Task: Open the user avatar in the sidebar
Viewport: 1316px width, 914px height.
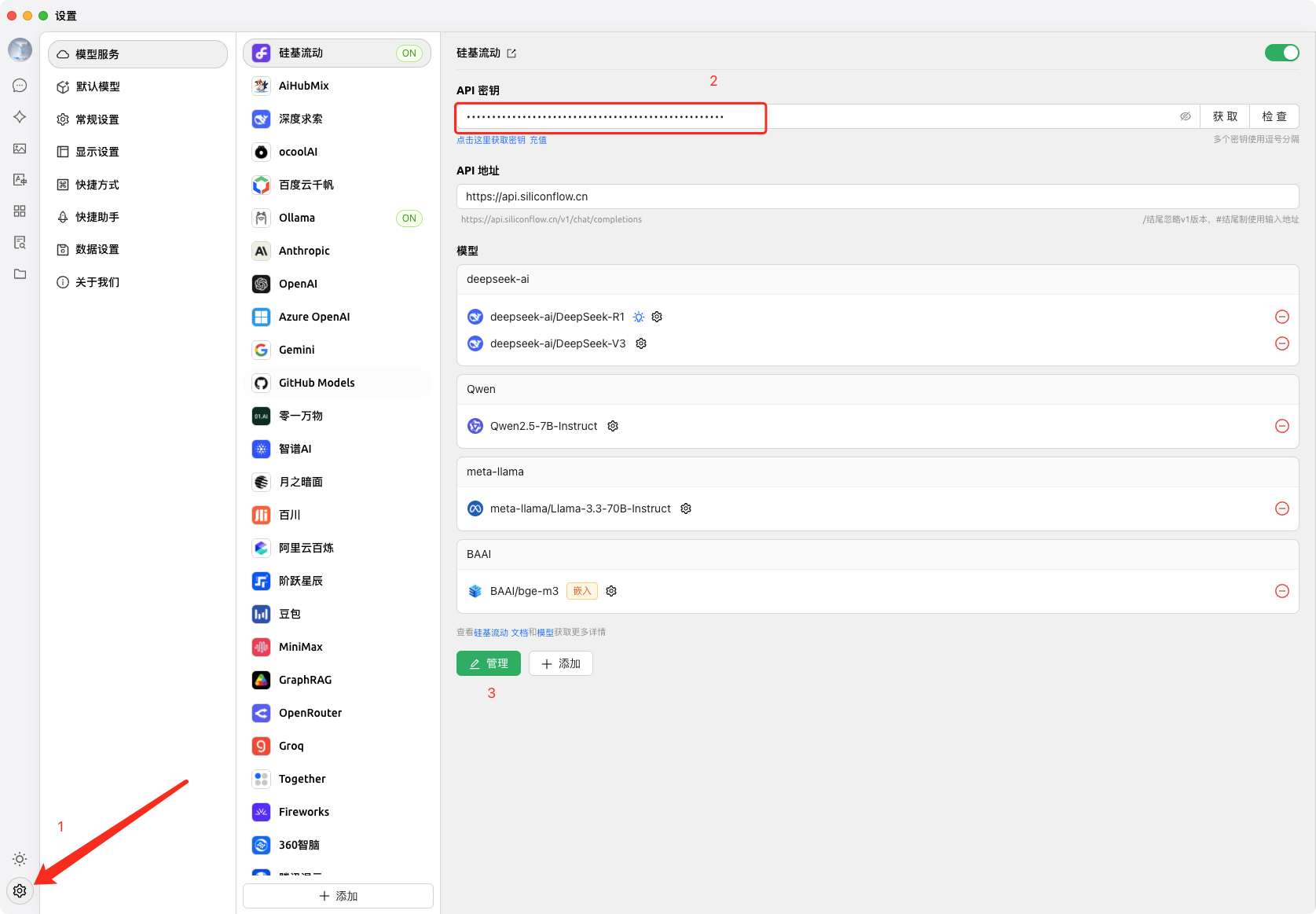Action: (x=20, y=50)
